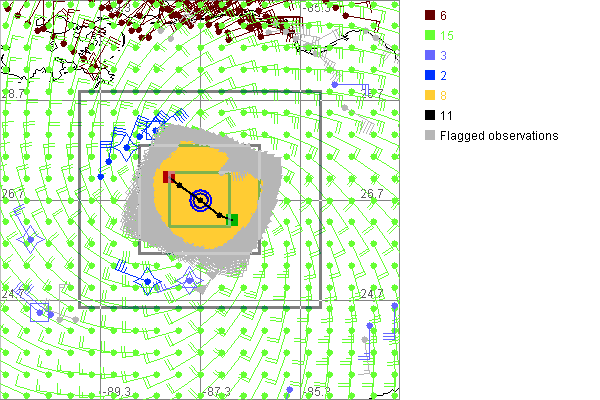Click the dark red legend swatch for 6
This screenshot has height=400, width=600.
(x=429, y=16)
